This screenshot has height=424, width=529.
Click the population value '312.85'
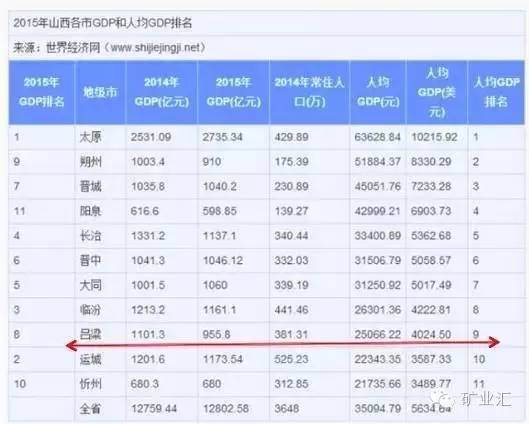[291, 384]
